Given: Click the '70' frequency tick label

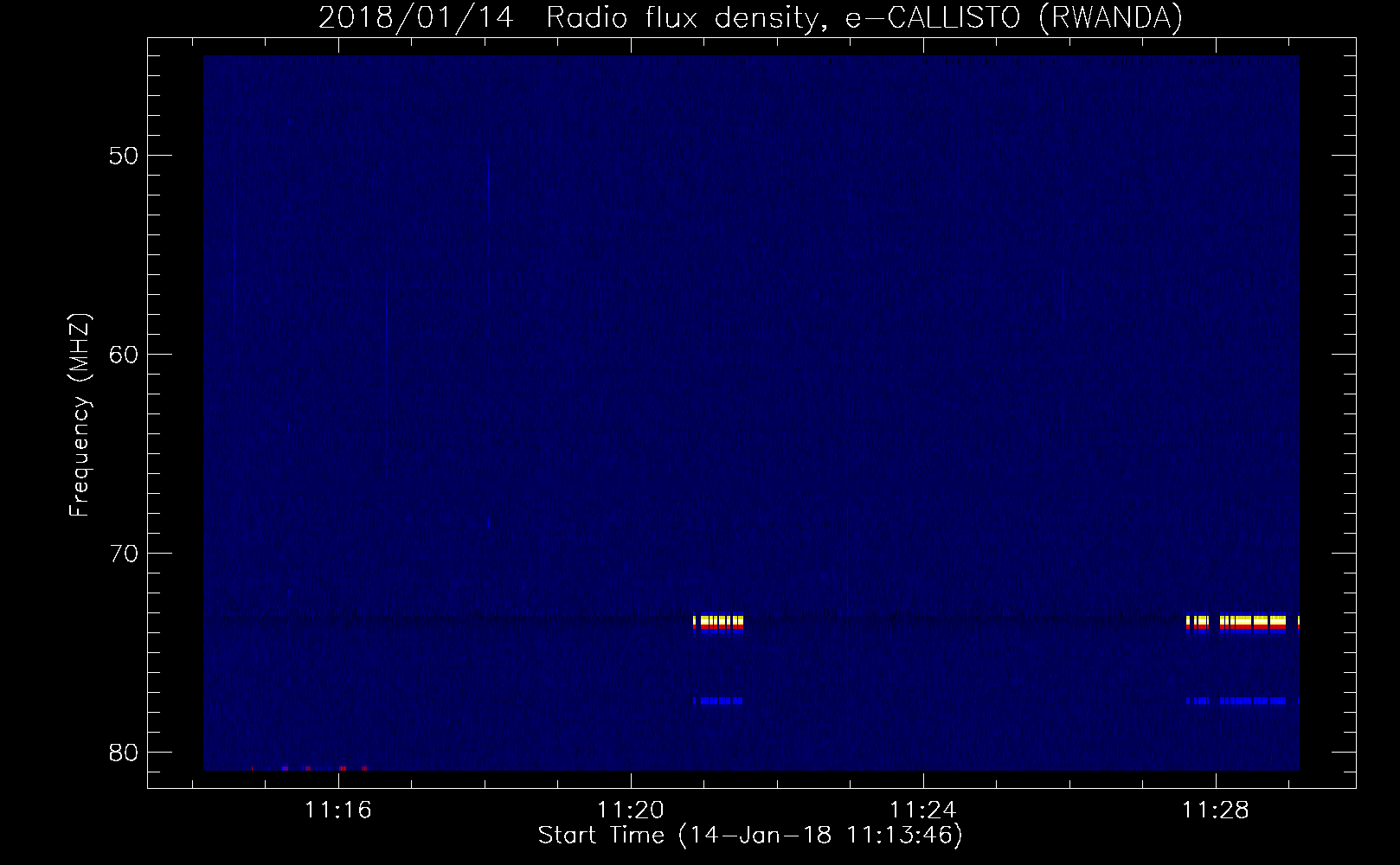Looking at the screenshot, I should 125,554.
